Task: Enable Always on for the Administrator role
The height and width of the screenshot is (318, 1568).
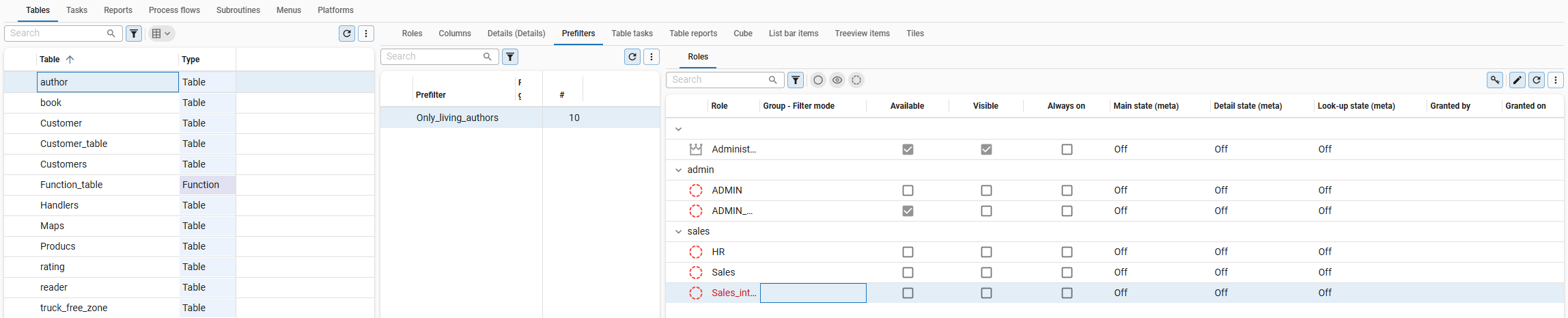Action: pyautogui.click(x=1067, y=149)
